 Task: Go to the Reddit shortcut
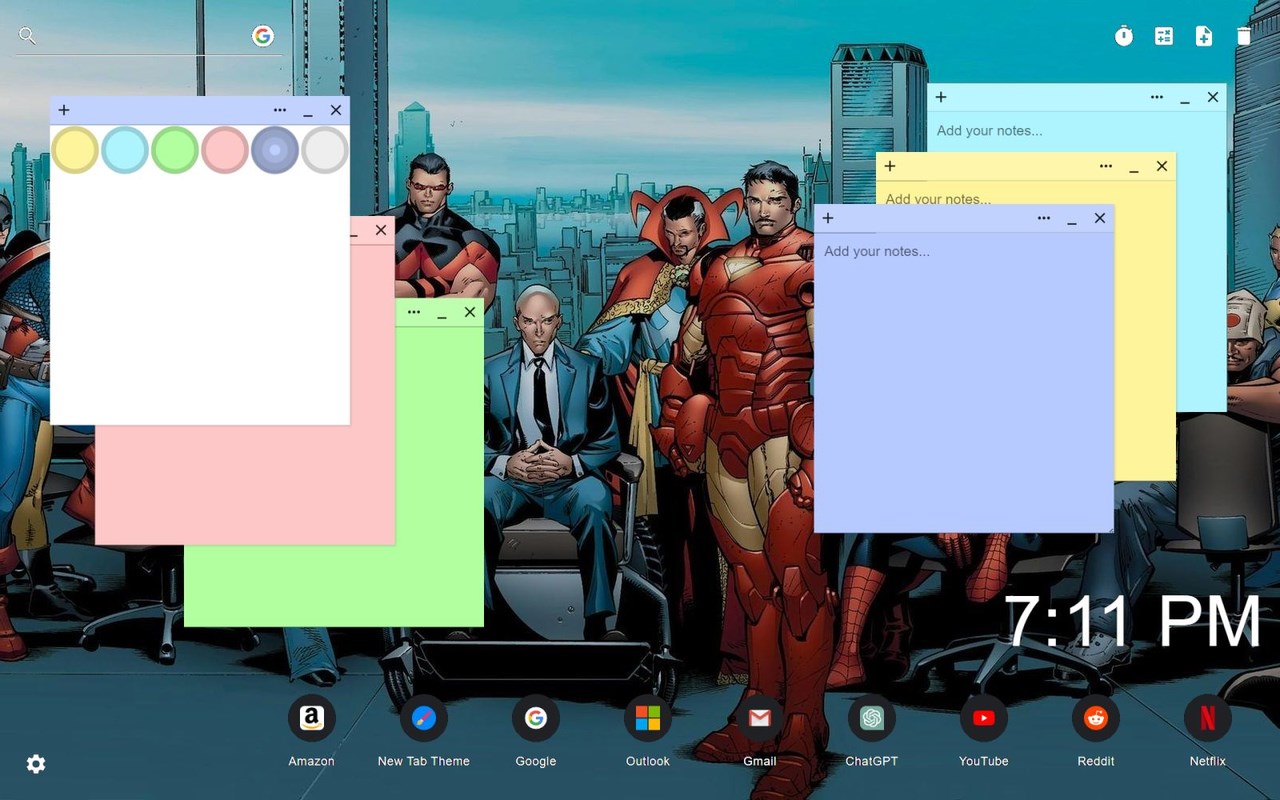point(1096,718)
